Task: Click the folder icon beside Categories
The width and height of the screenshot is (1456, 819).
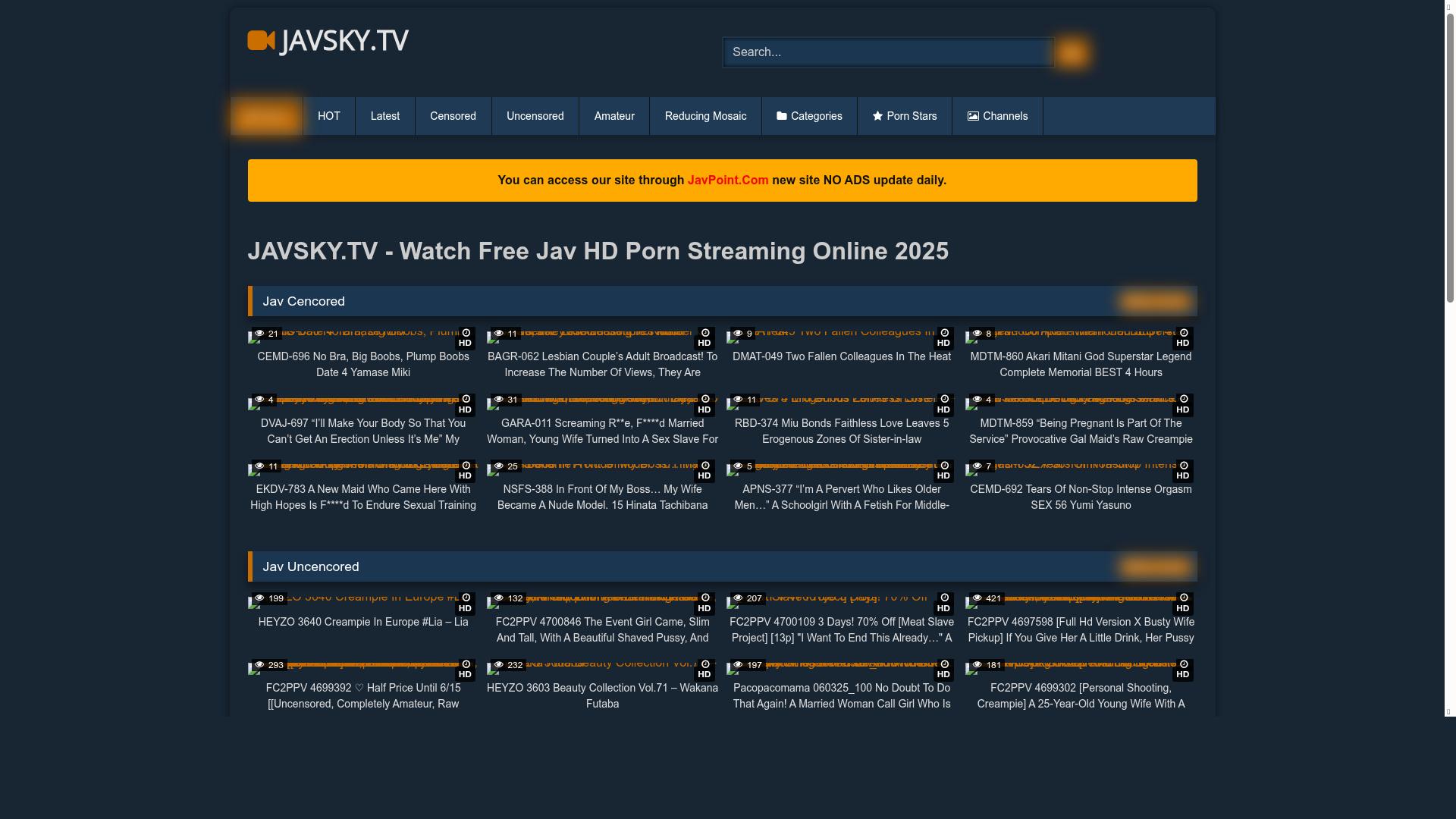Action: pos(781,116)
